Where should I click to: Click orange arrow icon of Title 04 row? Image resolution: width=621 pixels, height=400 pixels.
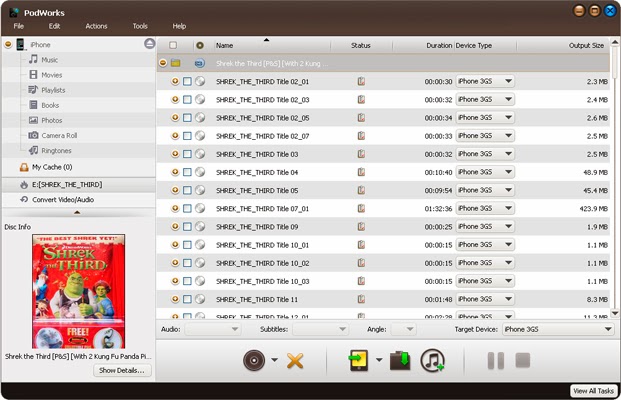pyautogui.click(x=175, y=172)
